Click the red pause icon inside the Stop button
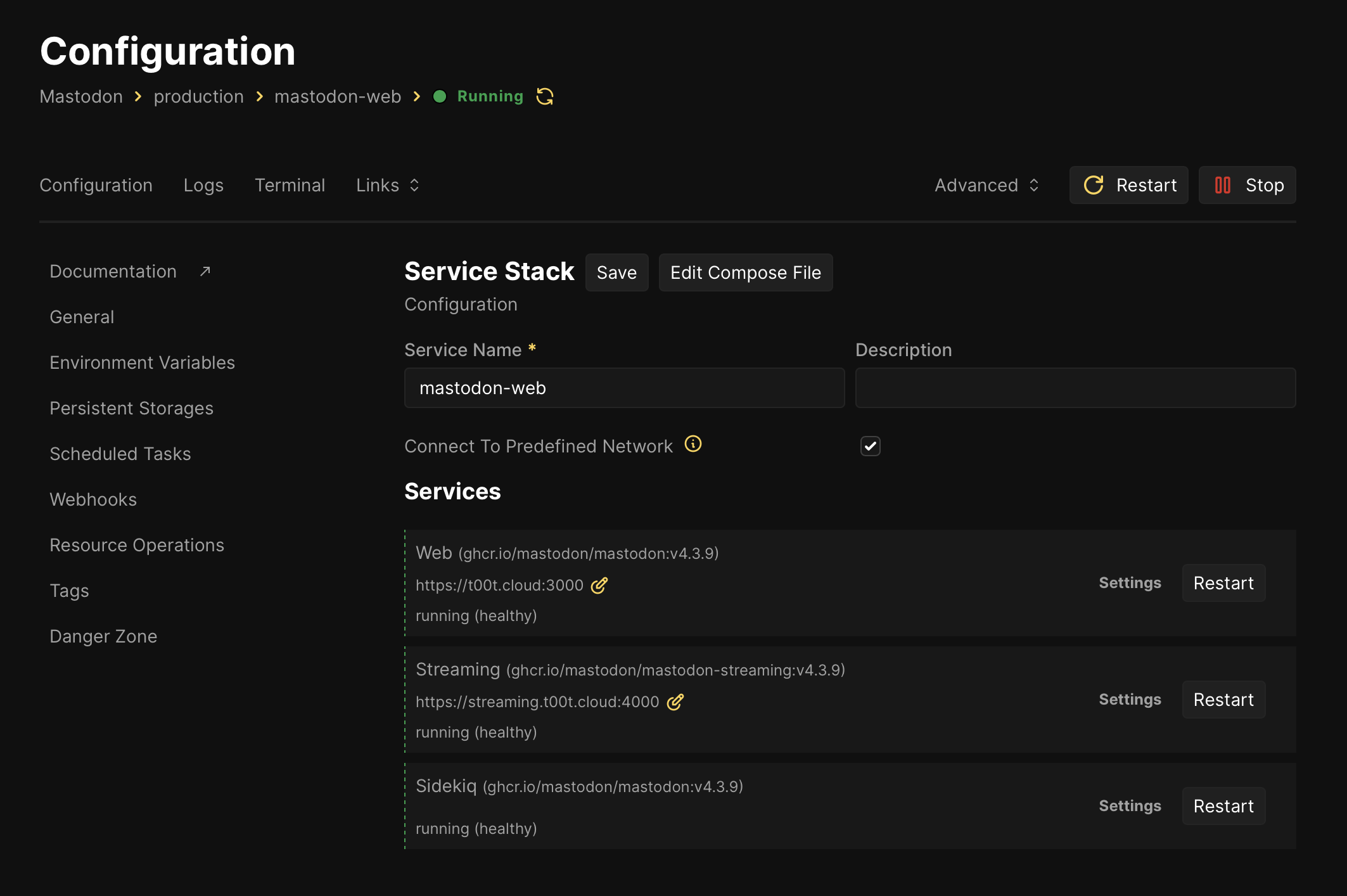This screenshot has width=1347, height=896. coord(1222,185)
